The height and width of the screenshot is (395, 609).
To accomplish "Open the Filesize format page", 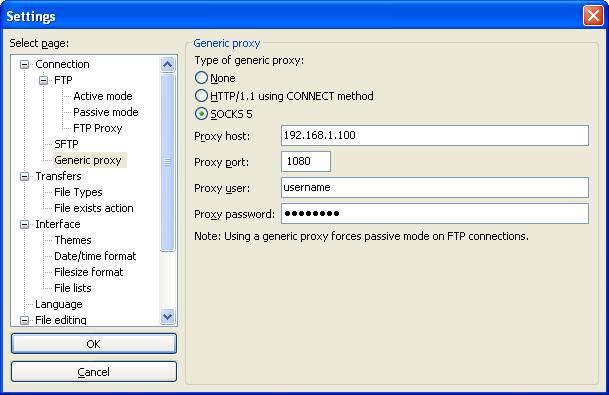I will click(89, 272).
